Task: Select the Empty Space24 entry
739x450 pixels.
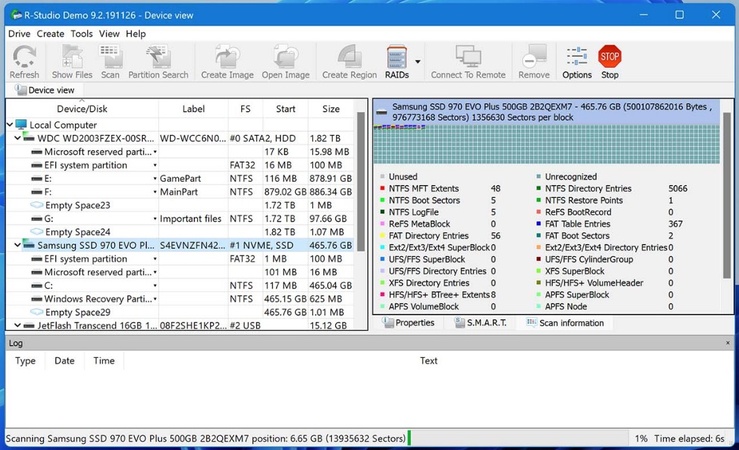Action: [180, 232]
